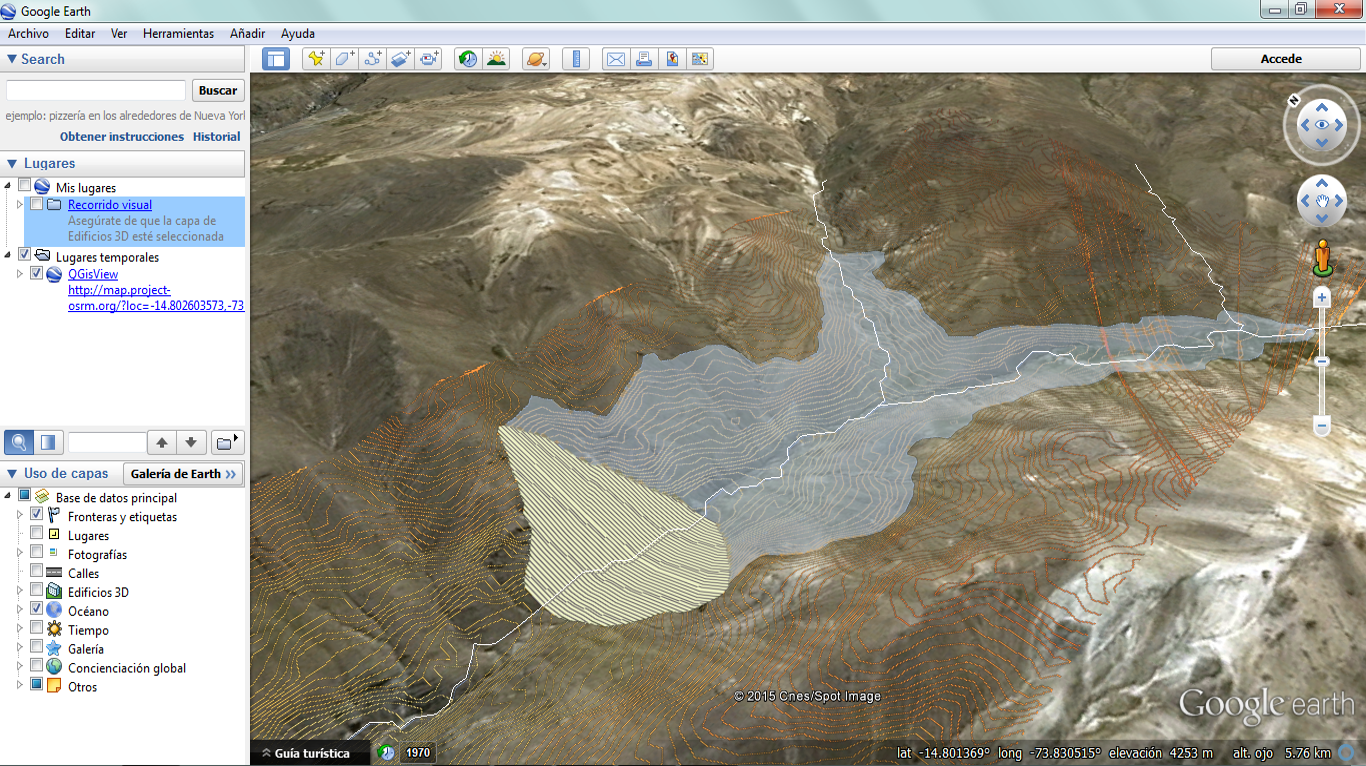Click the magnifier search-places button
Screen dimensions: 1366x766
(x=19, y=442)
